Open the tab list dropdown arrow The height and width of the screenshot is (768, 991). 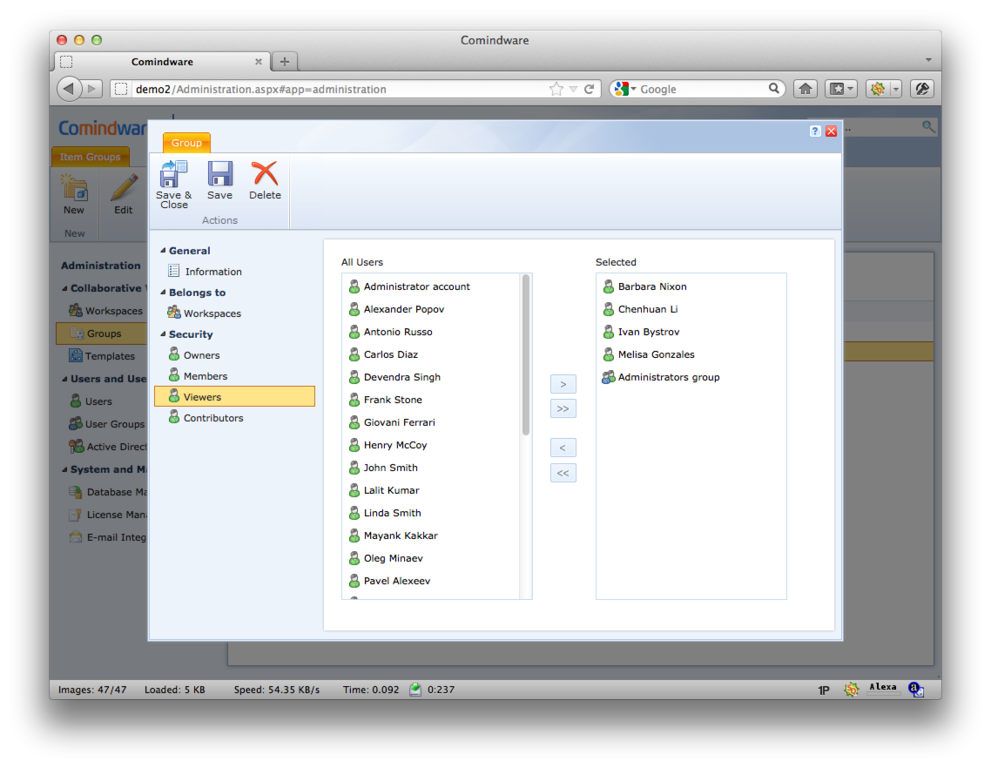coord(928,60)
